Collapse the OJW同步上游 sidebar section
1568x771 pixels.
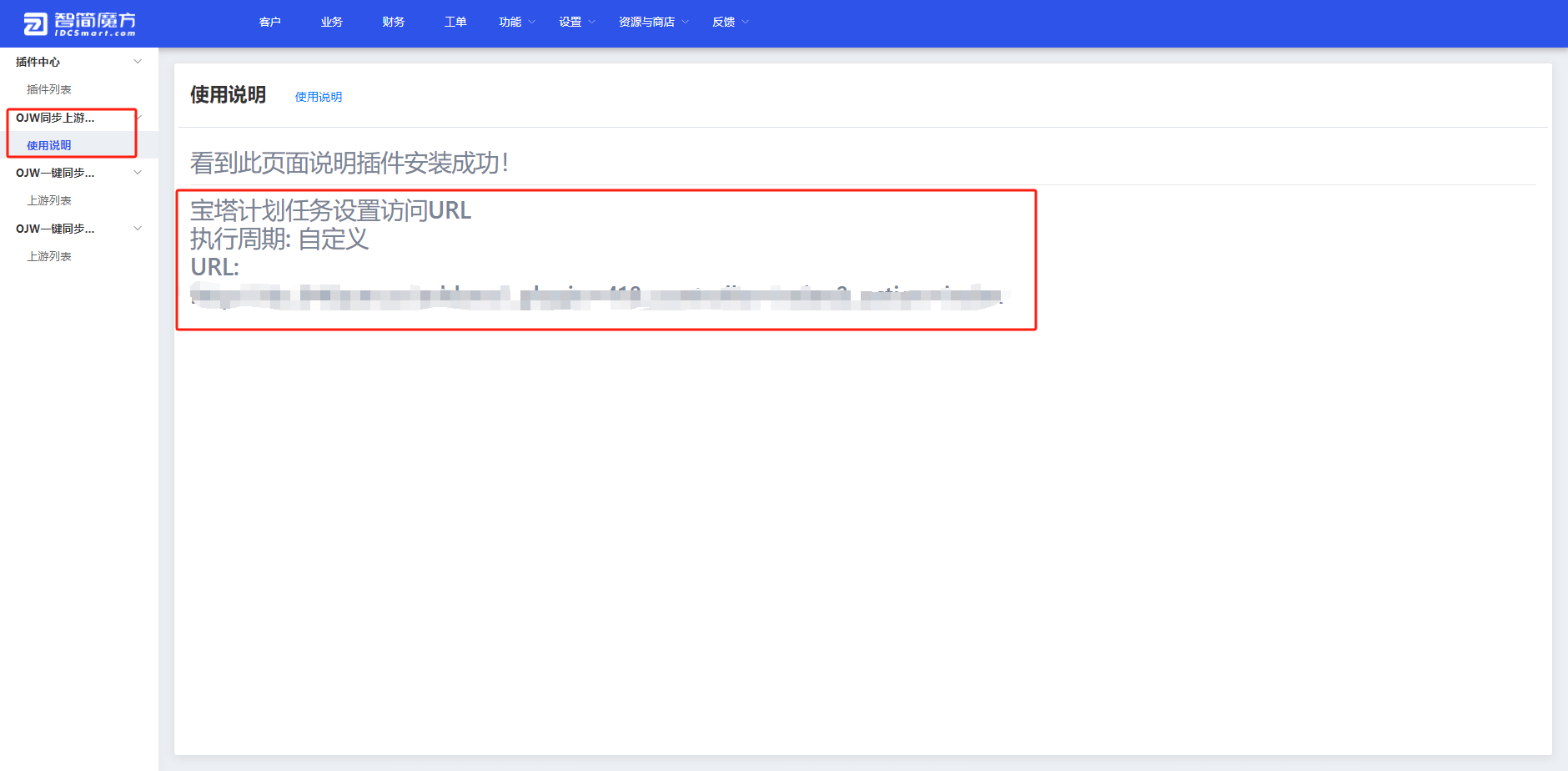(54, 118)
